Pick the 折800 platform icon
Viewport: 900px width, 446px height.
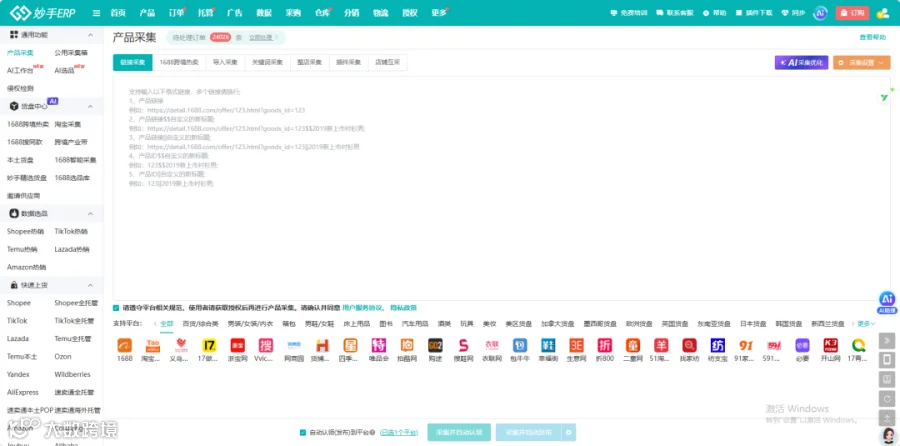605,345
